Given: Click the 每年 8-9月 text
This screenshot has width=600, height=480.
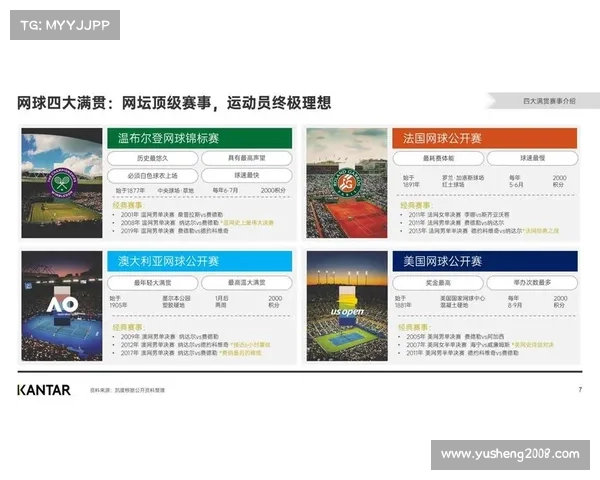Looking at the screenshot, I should coord(515,302).
